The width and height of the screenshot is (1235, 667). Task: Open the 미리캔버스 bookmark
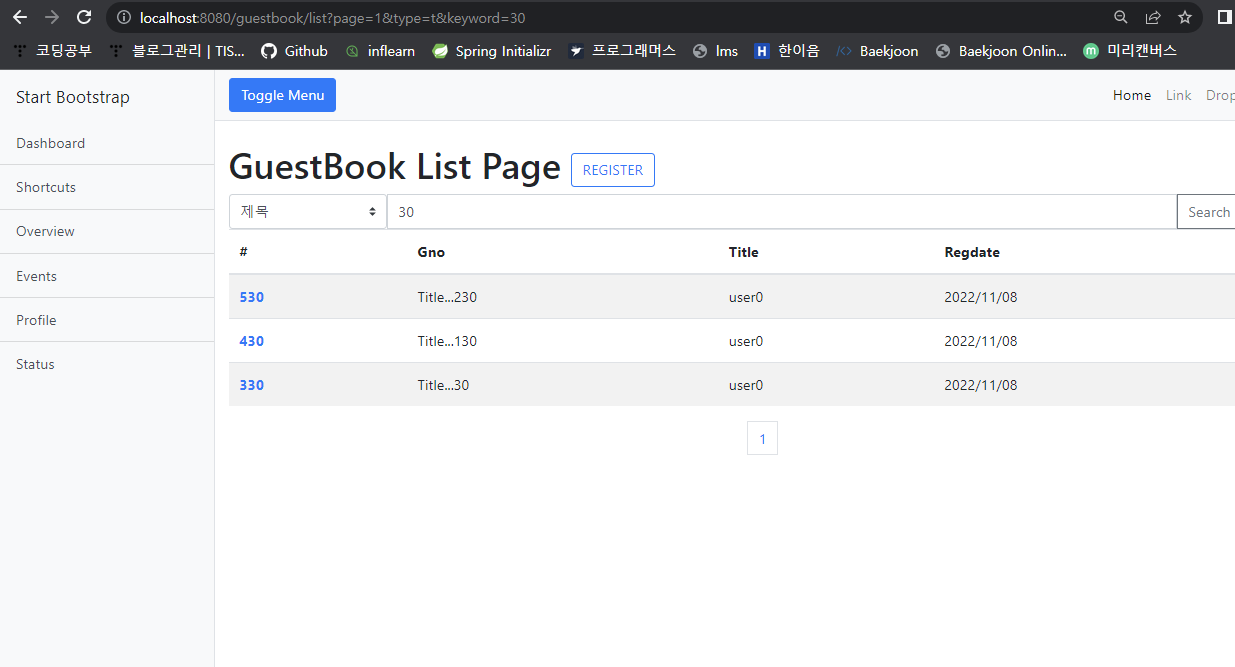click(1130, 51)
